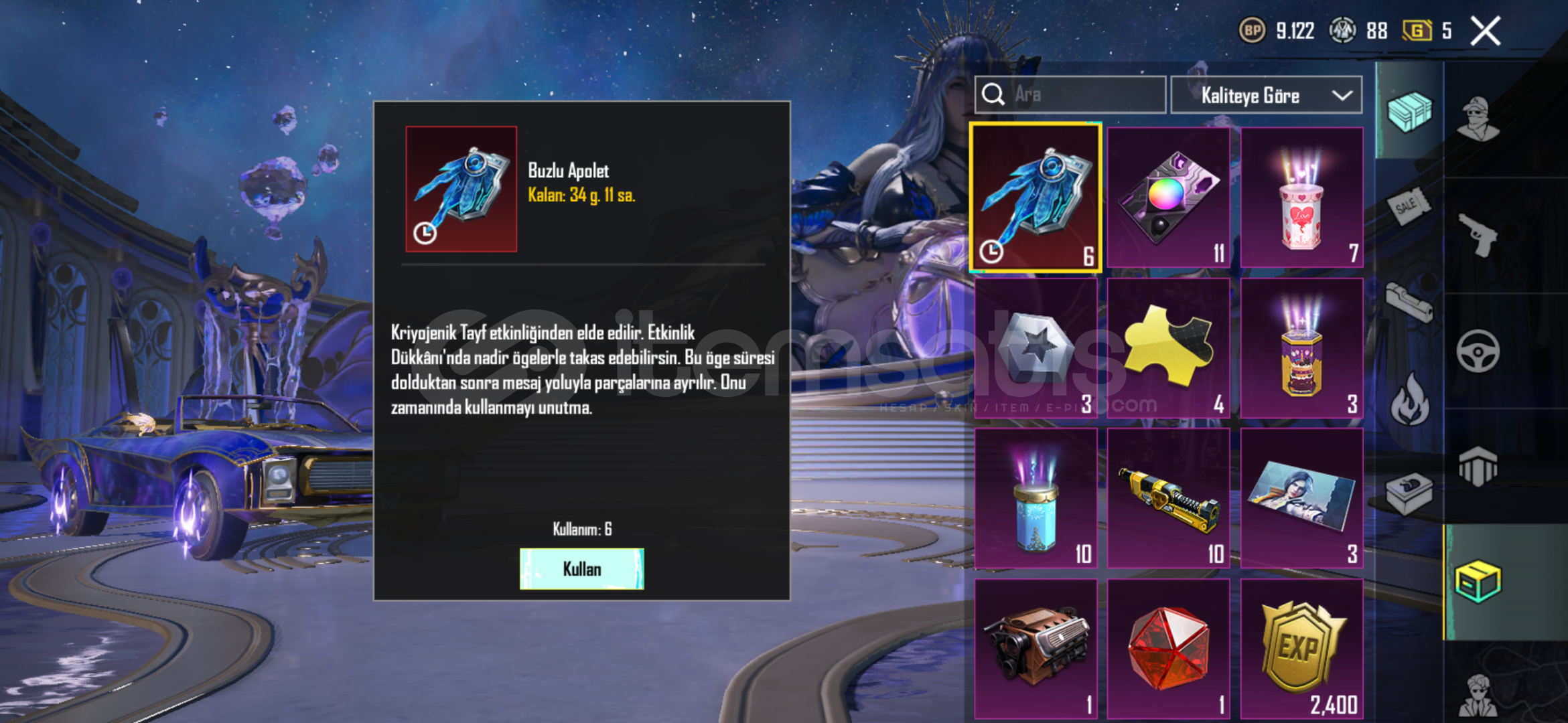
Task: Select the EXP card with 2,400
Action: 1301,649
